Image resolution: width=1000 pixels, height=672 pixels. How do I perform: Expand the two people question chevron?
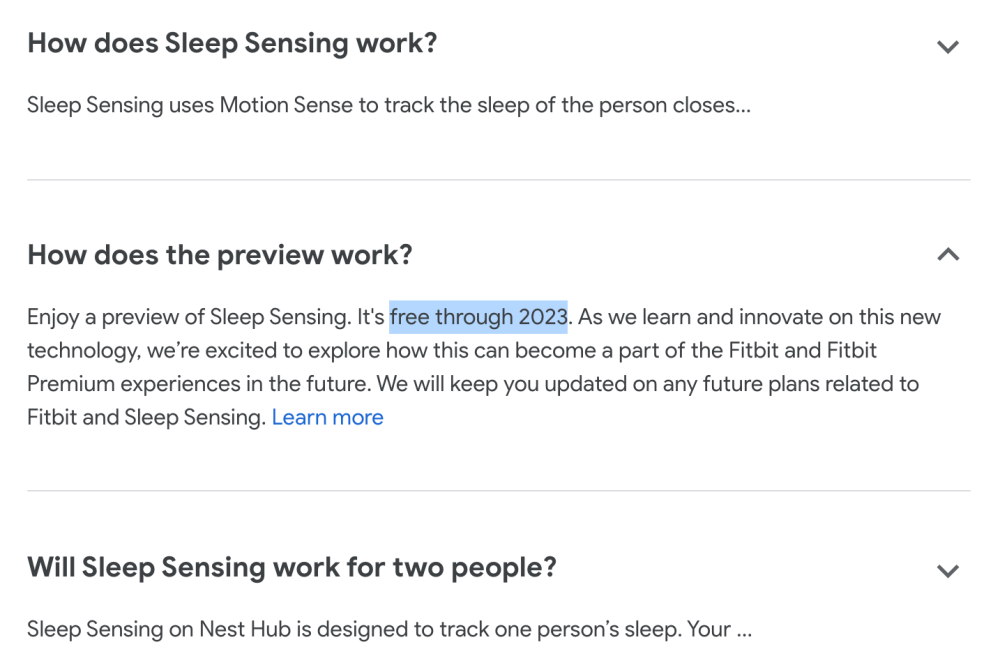pyautogui.click(x=947, y=570)
